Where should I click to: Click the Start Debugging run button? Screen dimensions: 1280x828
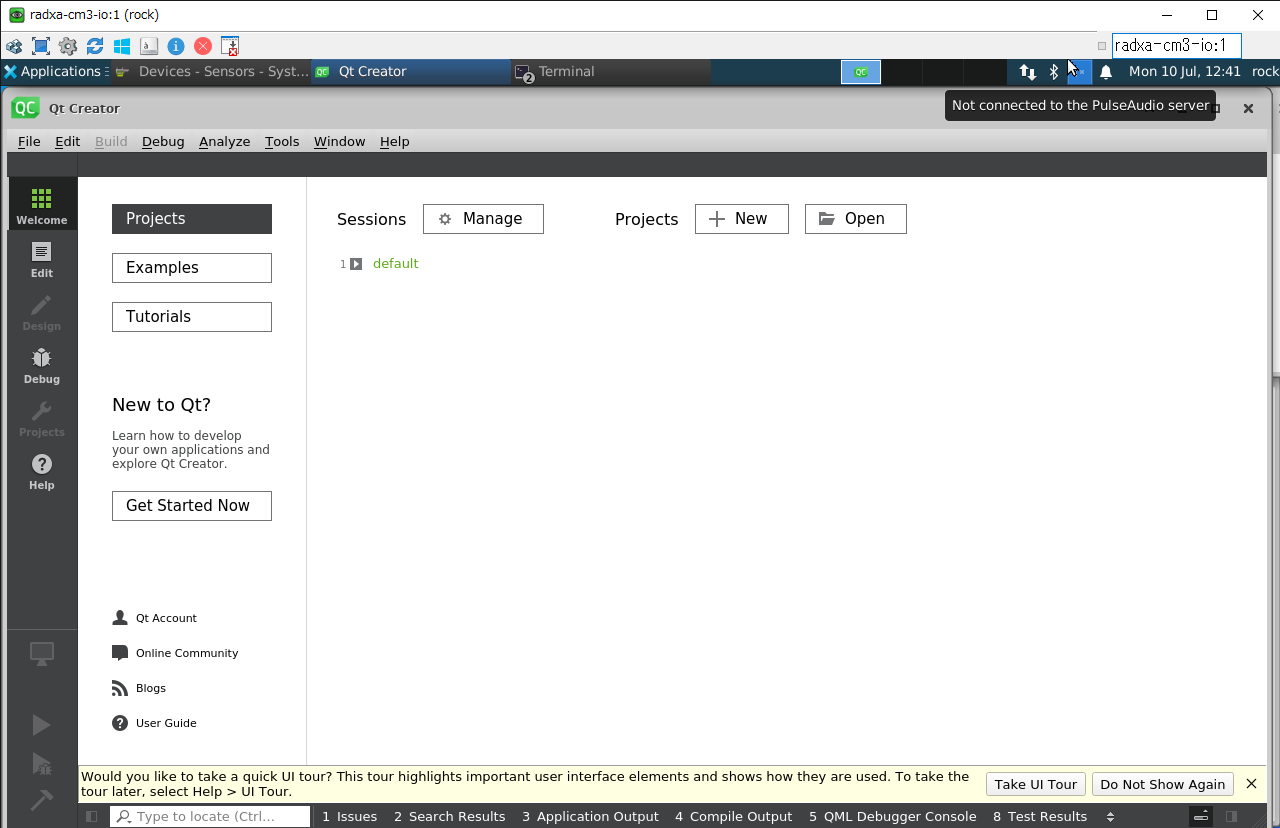click(41, 765)
